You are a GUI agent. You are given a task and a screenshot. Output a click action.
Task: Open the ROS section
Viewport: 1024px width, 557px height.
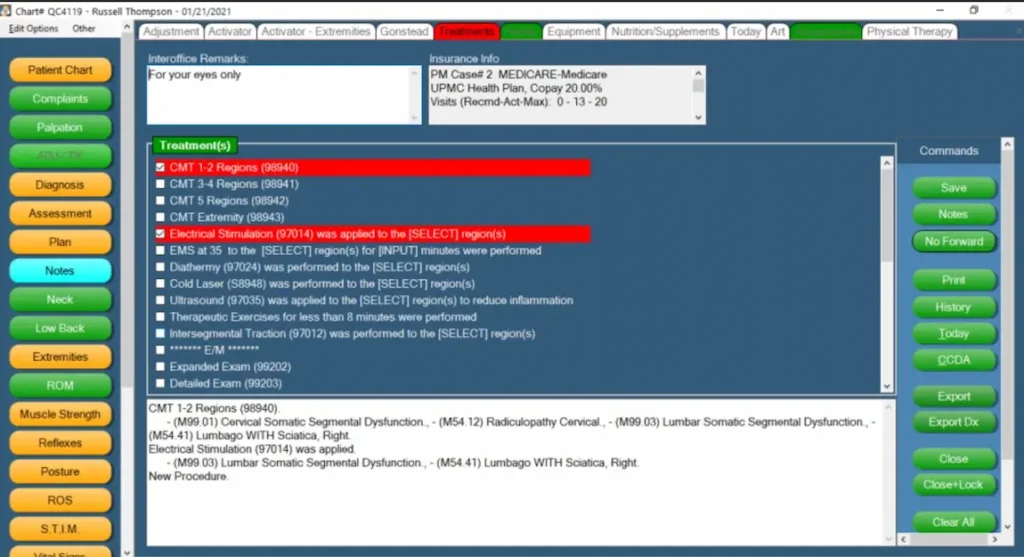[60, 501]
